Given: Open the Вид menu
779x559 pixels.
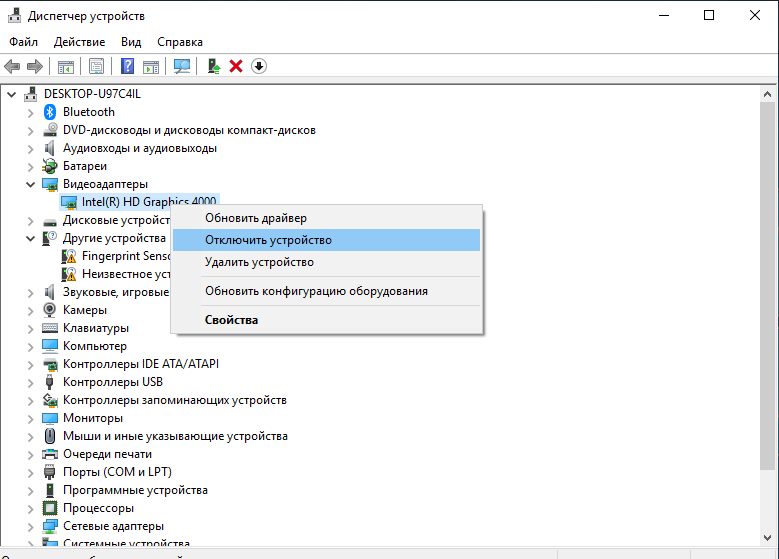Looking at the screenshot, I should point(131,42).
